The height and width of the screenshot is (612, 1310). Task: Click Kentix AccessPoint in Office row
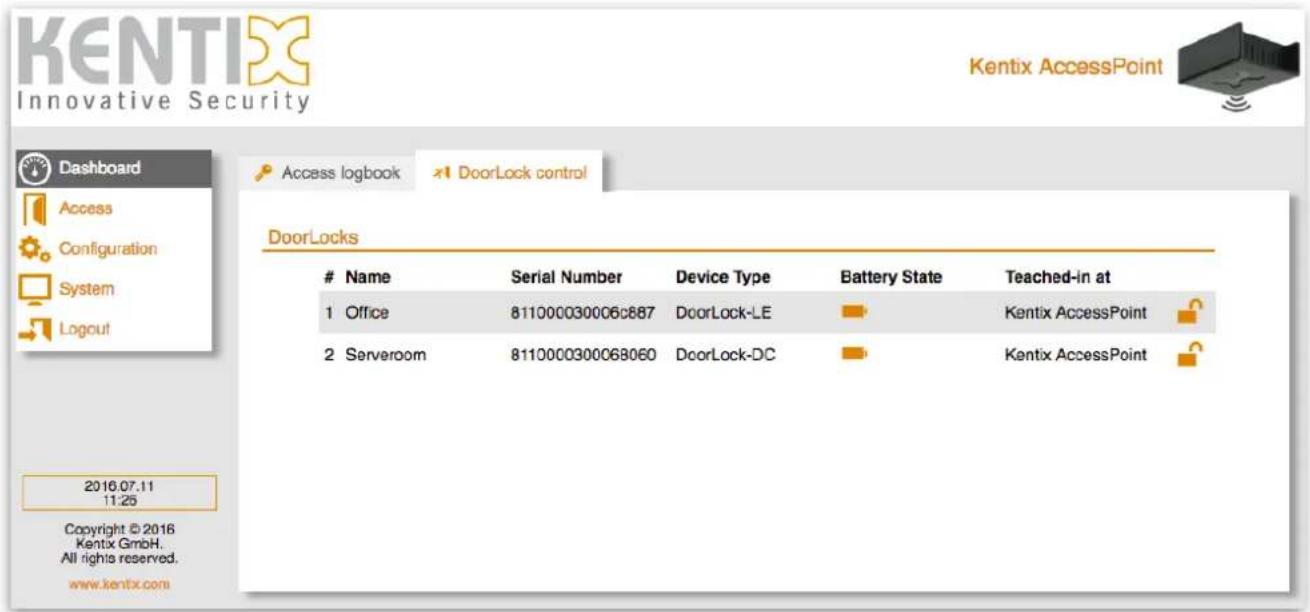pyautogui.click(x=1076, y=312)
